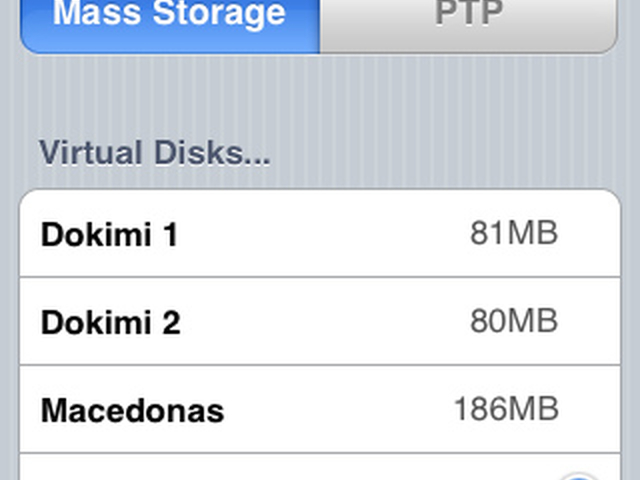
Task: Click the "Dokimi 2" disk name text
Action: 108,323
